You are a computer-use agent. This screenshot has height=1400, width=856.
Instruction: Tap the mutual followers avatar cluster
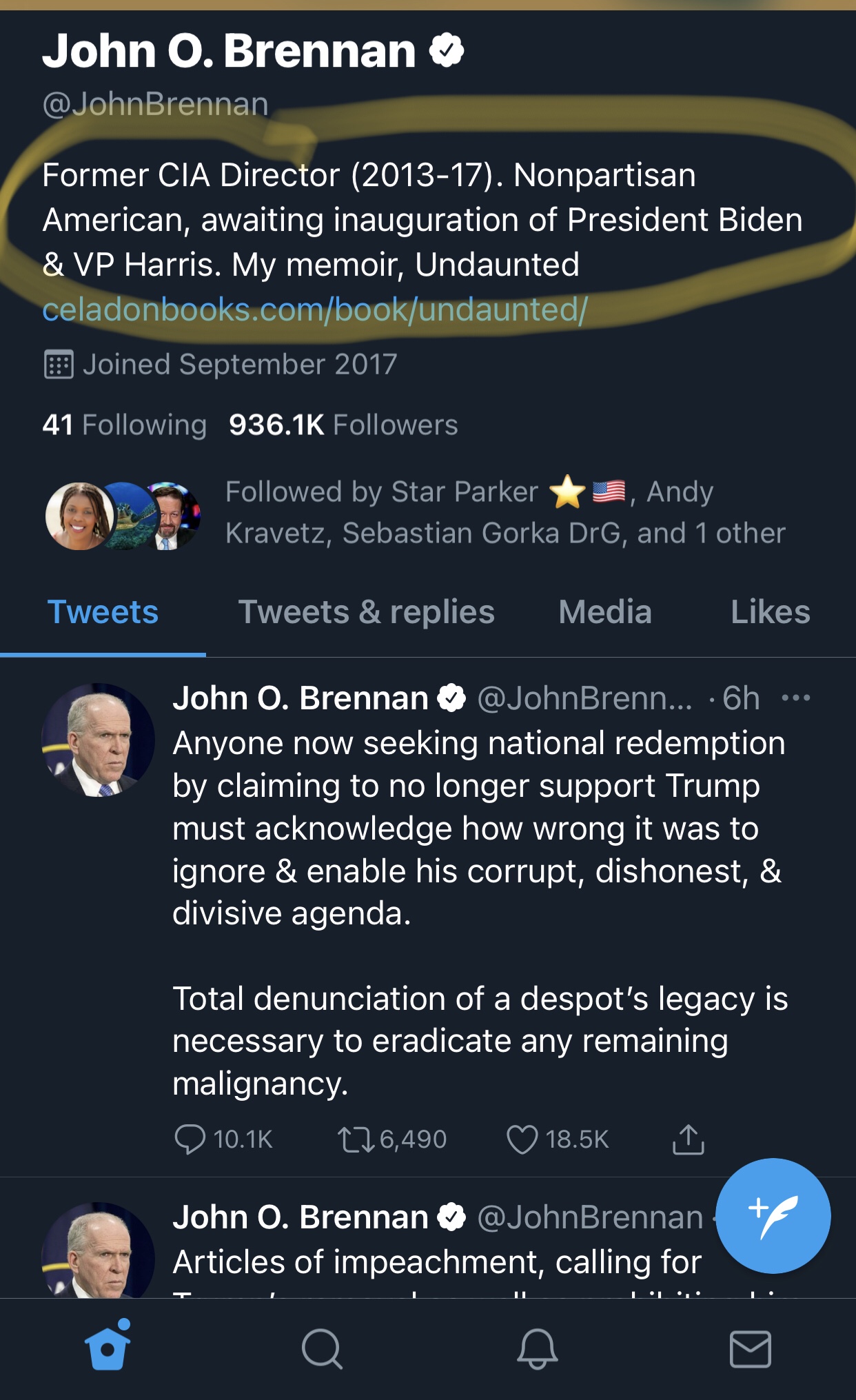point(123,516)
